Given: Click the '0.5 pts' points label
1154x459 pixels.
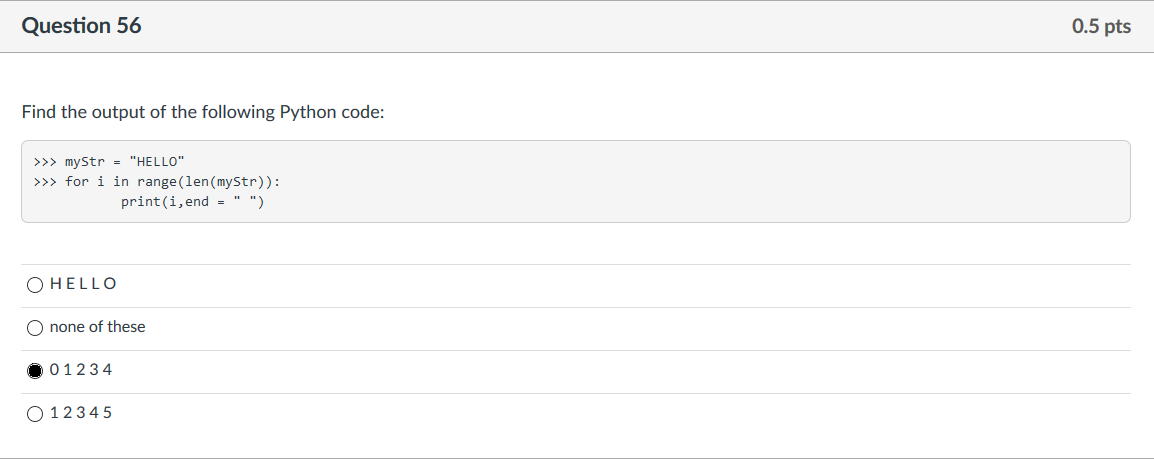Looking at the screenshot, I should pos(1101,26).
